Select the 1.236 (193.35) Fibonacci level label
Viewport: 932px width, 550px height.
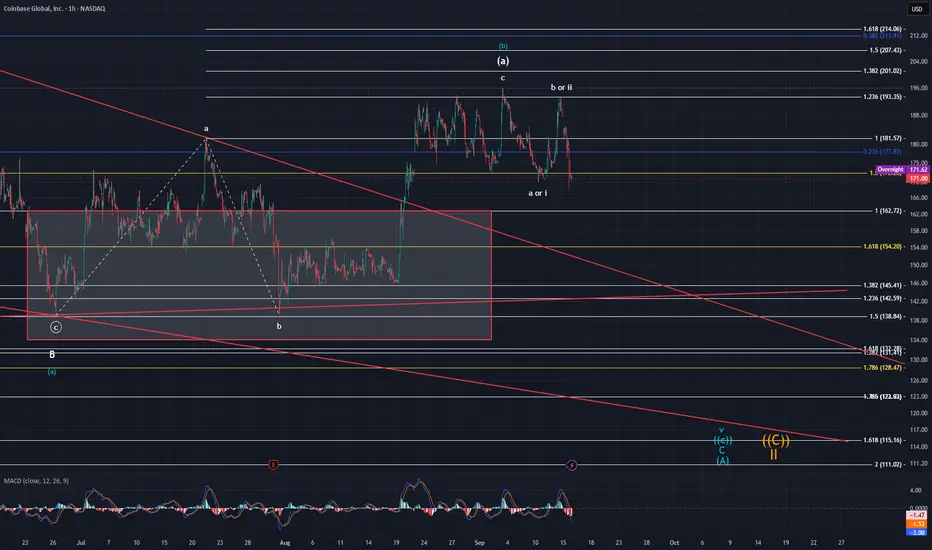tap(883, 96)
